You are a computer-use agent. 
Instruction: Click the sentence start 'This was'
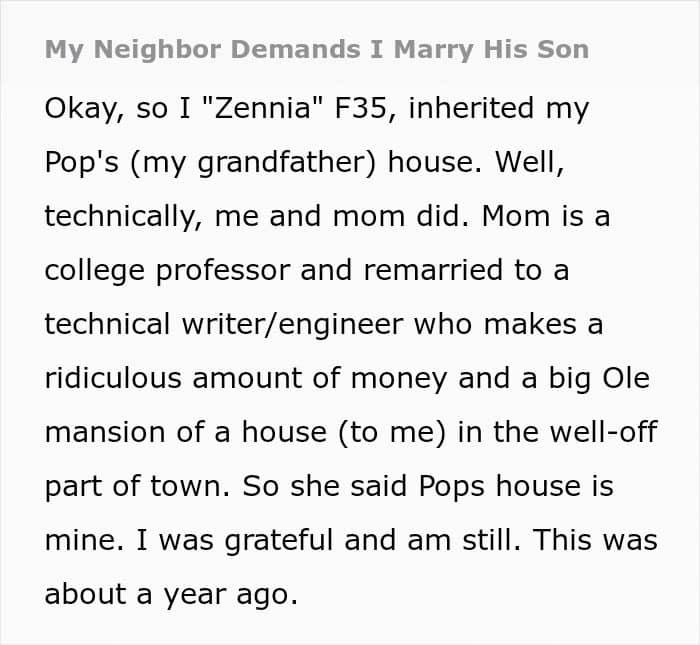595,541
